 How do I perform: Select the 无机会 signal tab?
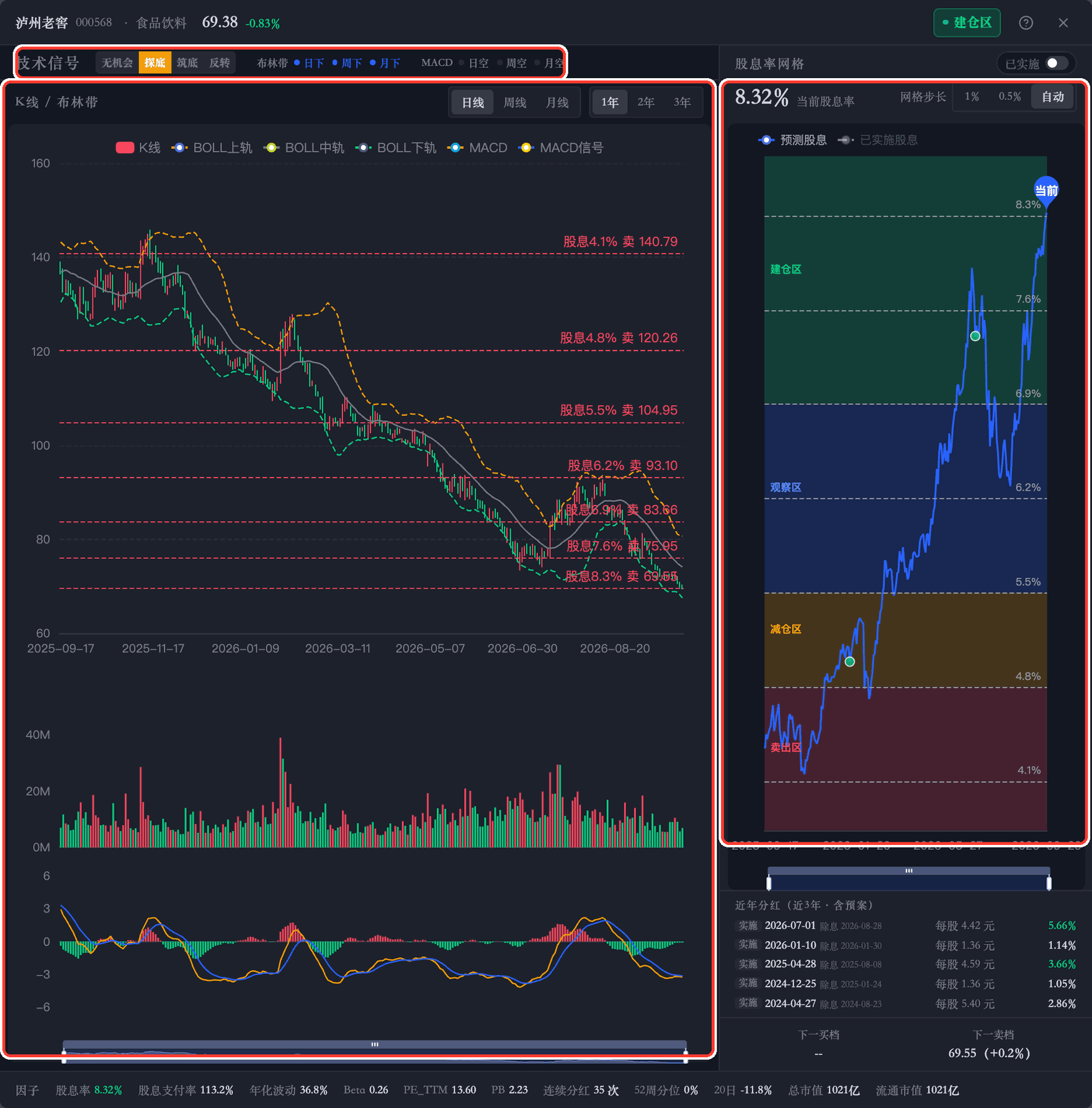coord(117,63)
